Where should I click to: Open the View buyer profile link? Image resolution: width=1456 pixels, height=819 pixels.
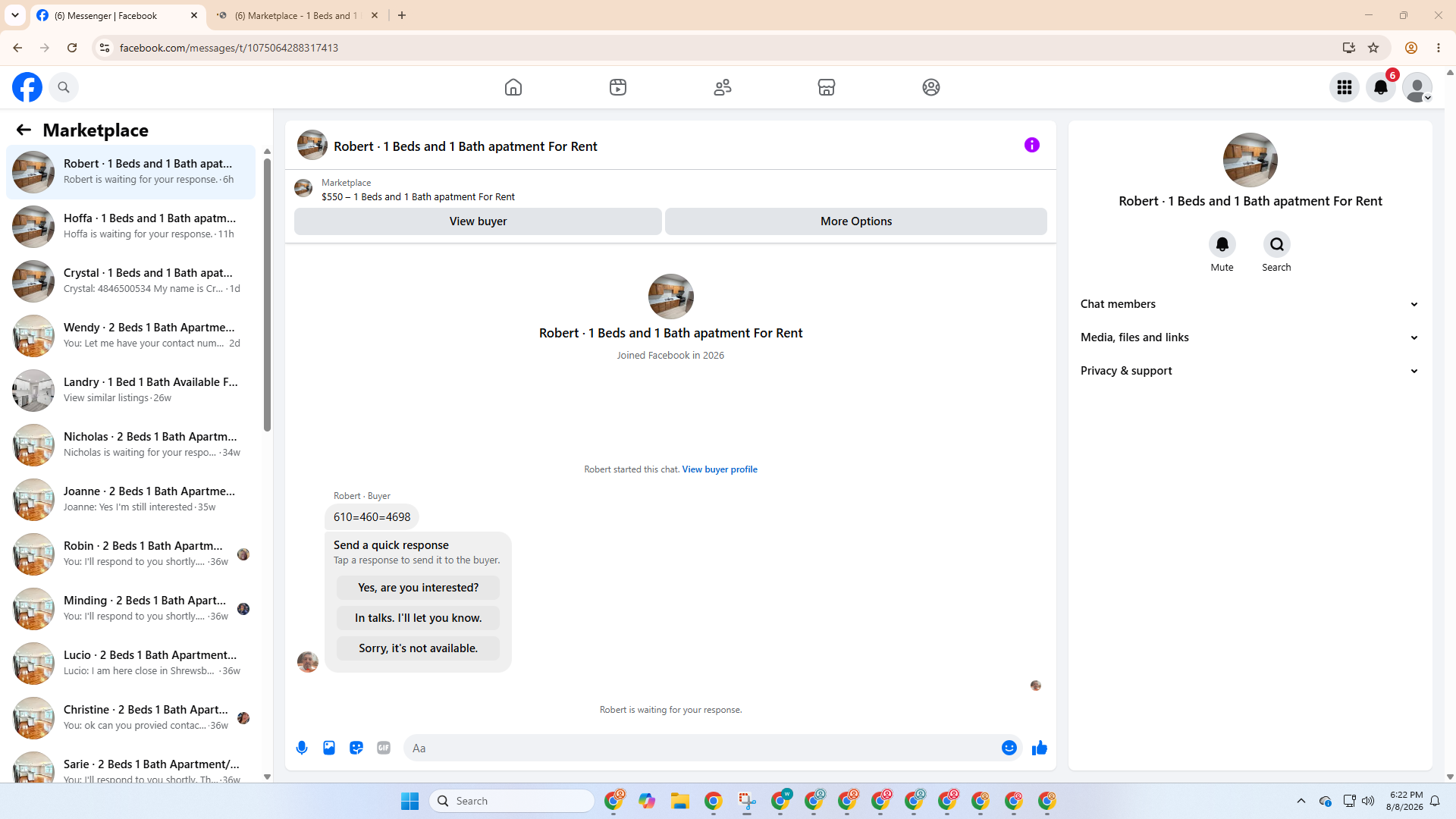[720, 469]
